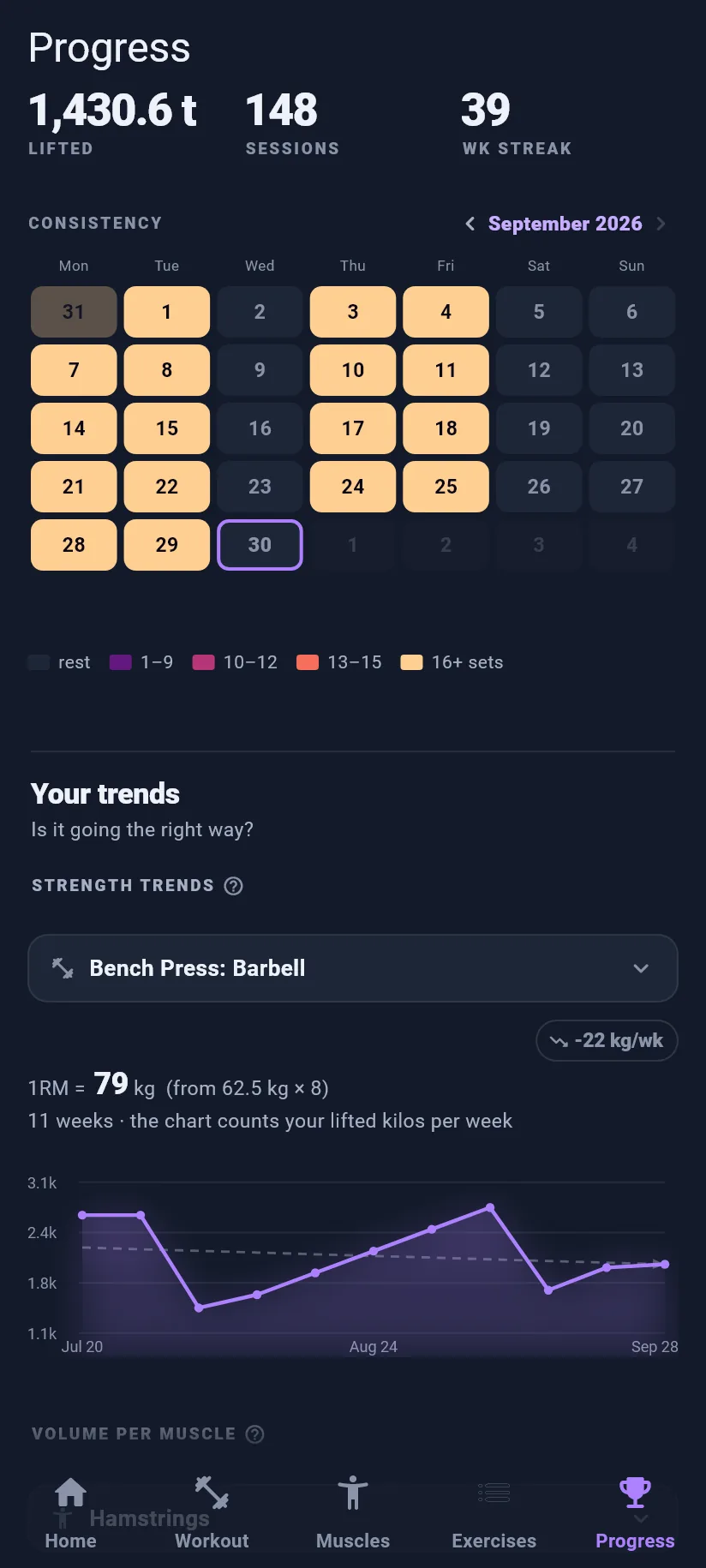Go to next month arrow

click(x=661, y=224)
